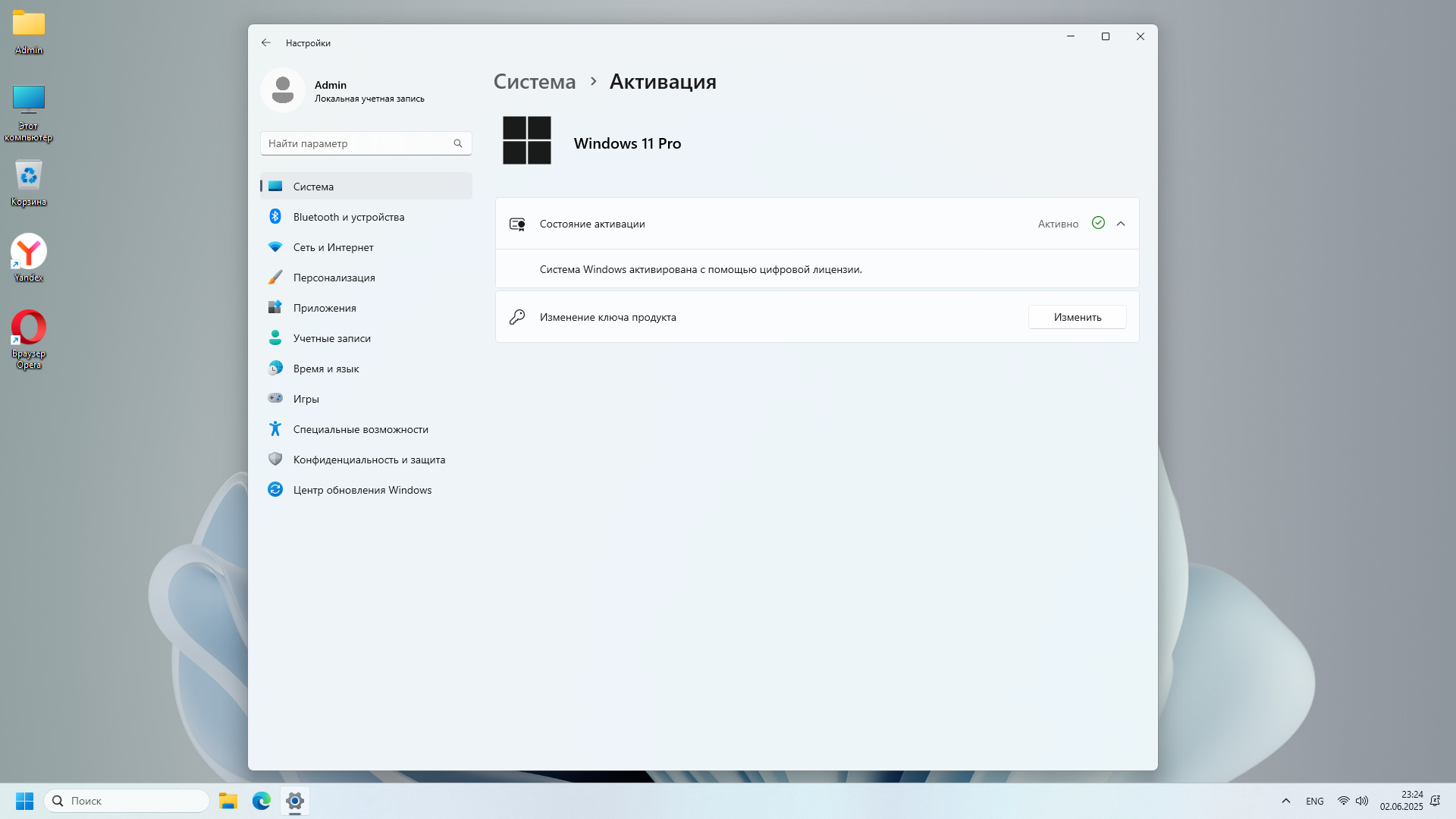
Task: Open the Сеть и Интернет section
Action: [334, 247]
